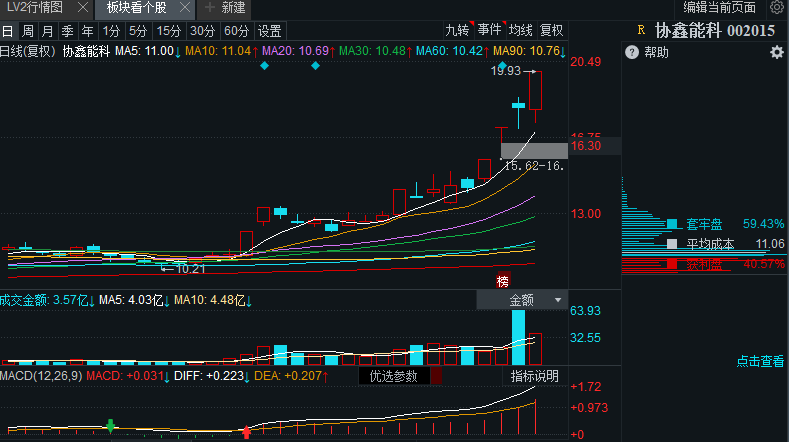Open the 金额 volume type dropdown
The width and height of the screenshot is (789, 442).
pos(522,300)
